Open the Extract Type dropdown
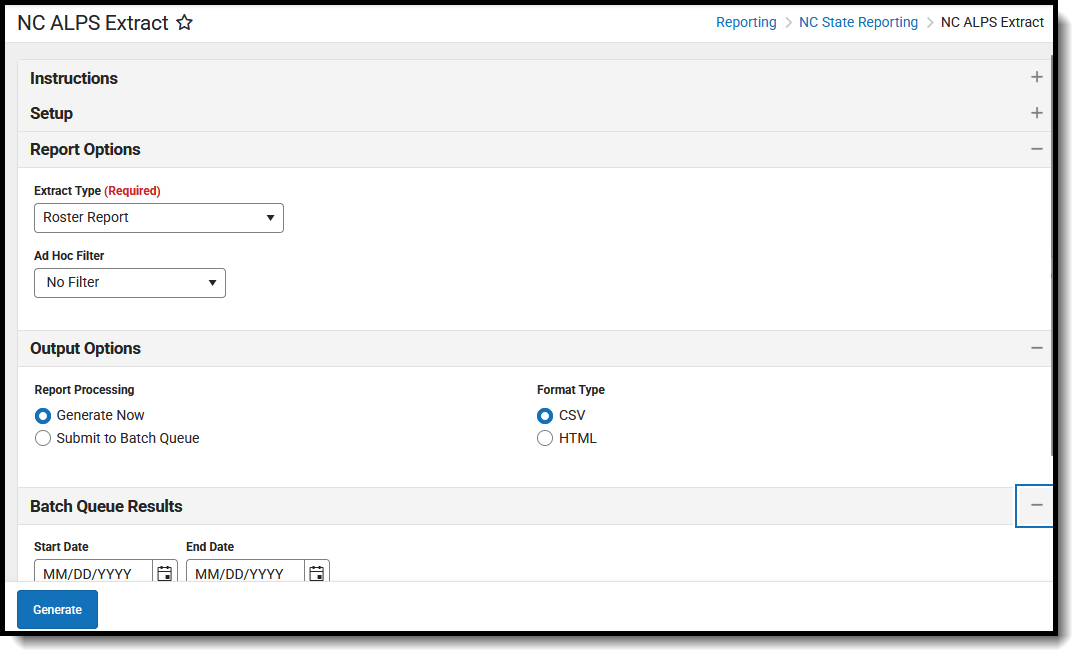This screenshot has height=661, width=1083. click(159, 218)
